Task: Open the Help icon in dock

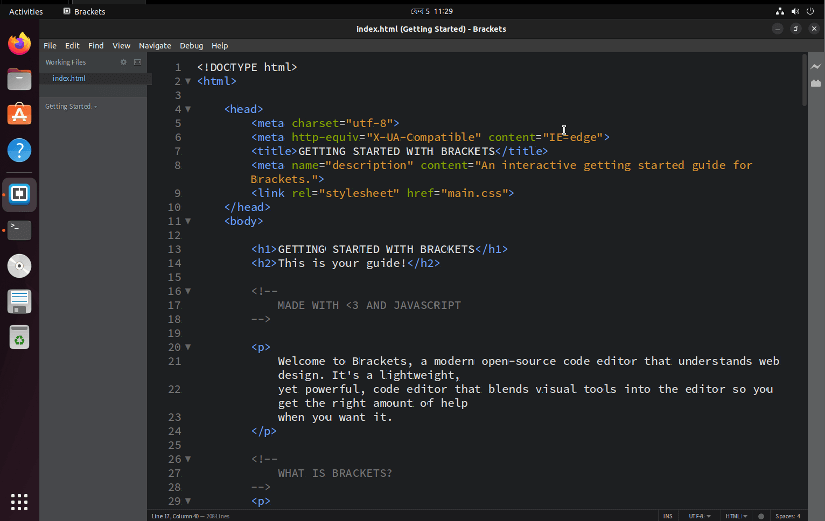Action: pos(19,151)
